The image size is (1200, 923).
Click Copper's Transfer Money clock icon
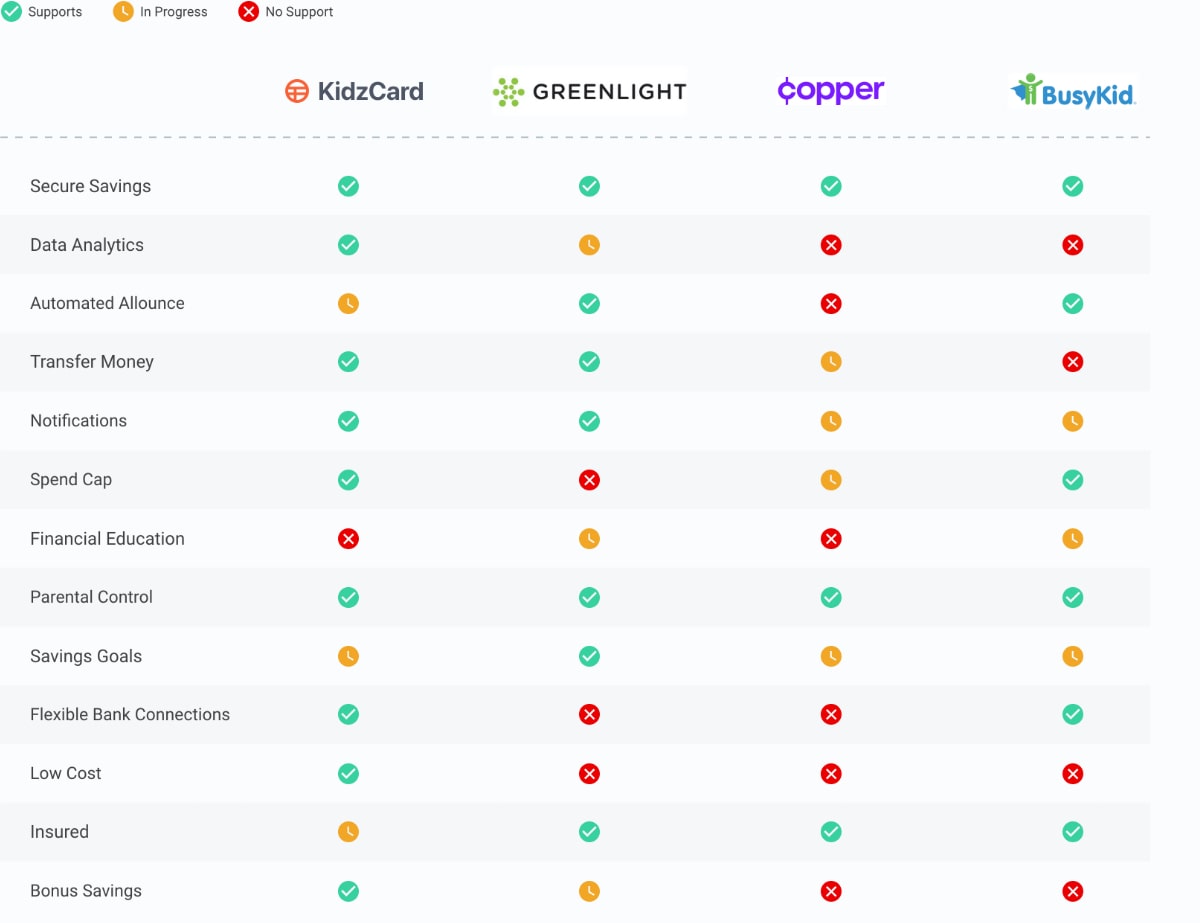pyautogui.click(x=831, y=362)
